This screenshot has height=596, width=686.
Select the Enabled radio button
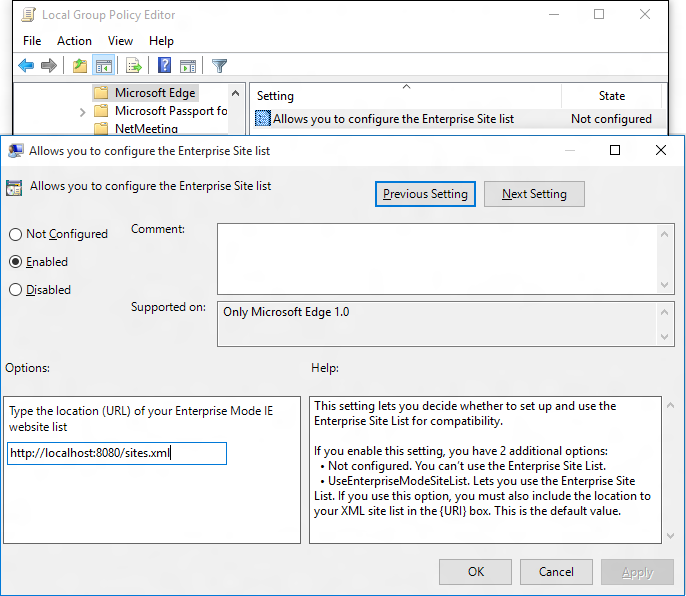[16, 262]
